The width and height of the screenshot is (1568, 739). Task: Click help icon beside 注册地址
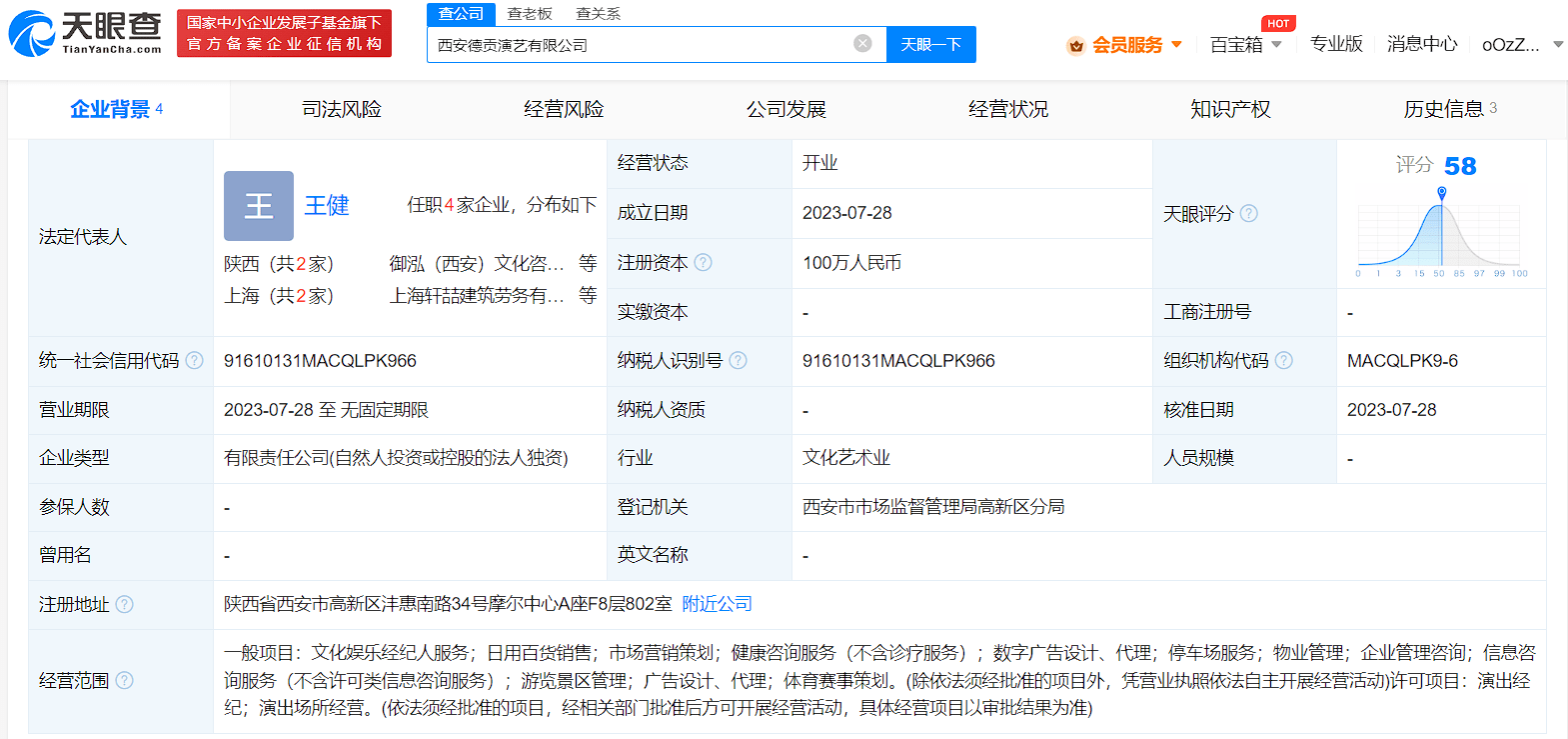(124, 605)
